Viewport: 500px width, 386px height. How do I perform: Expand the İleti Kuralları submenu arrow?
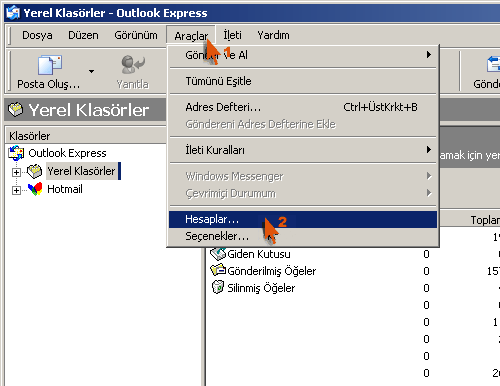click(429, 150)
